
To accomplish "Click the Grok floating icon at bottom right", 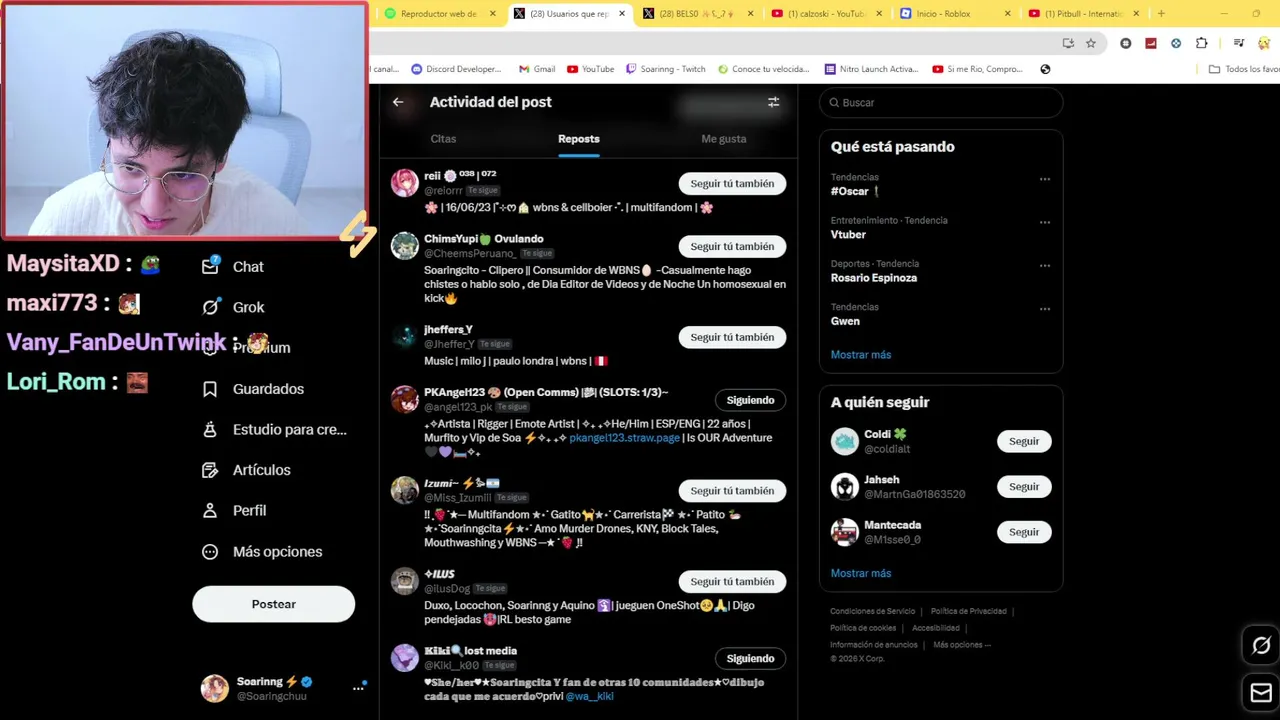I will point(1261,646).
